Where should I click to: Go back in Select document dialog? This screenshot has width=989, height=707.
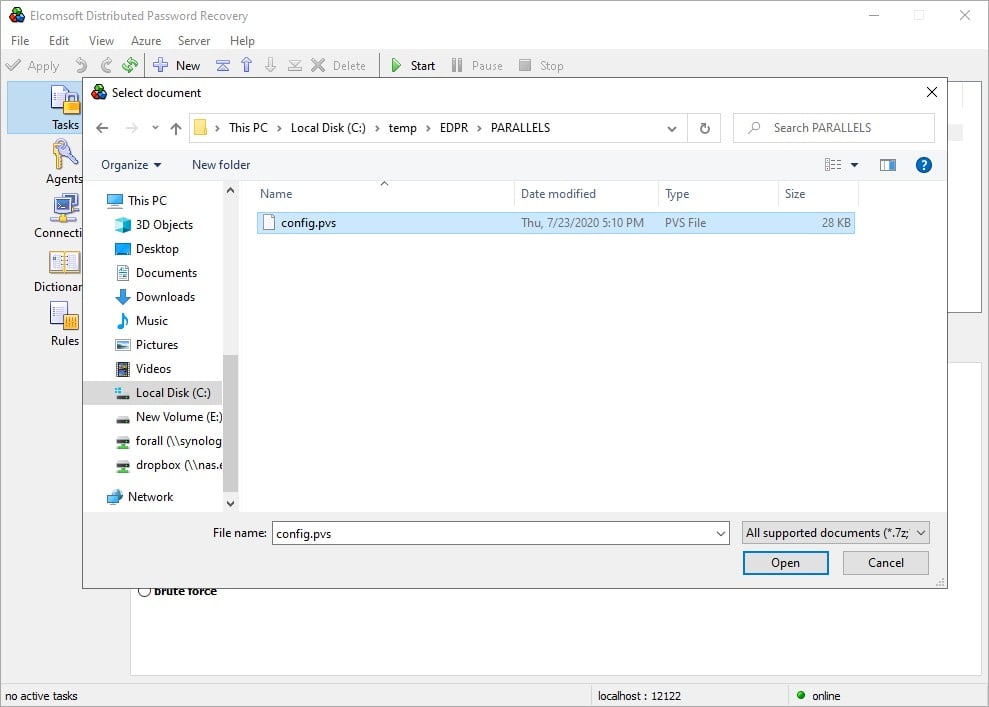point(102,128)
